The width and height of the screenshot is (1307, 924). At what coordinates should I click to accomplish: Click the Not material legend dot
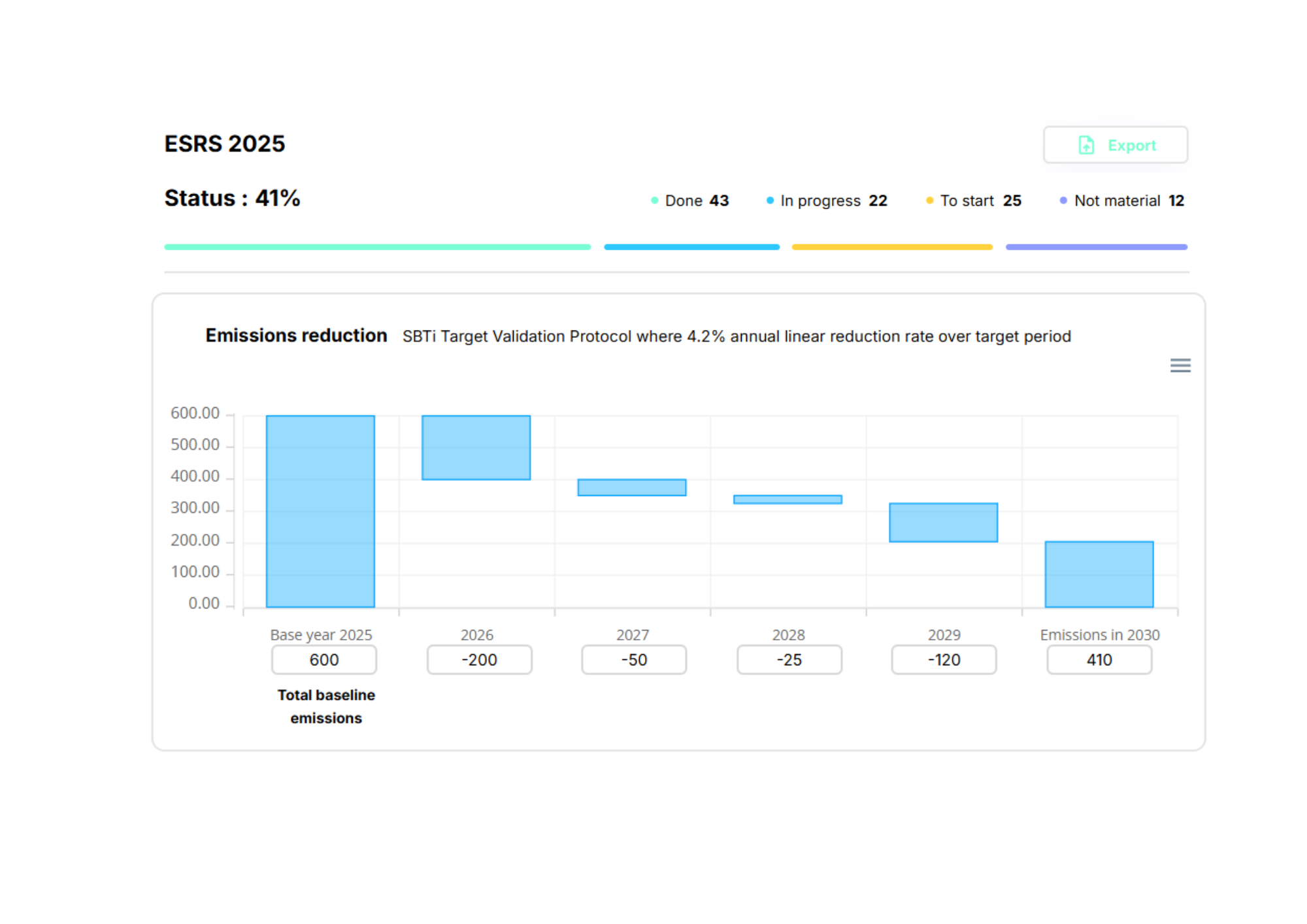[1063, 201]
